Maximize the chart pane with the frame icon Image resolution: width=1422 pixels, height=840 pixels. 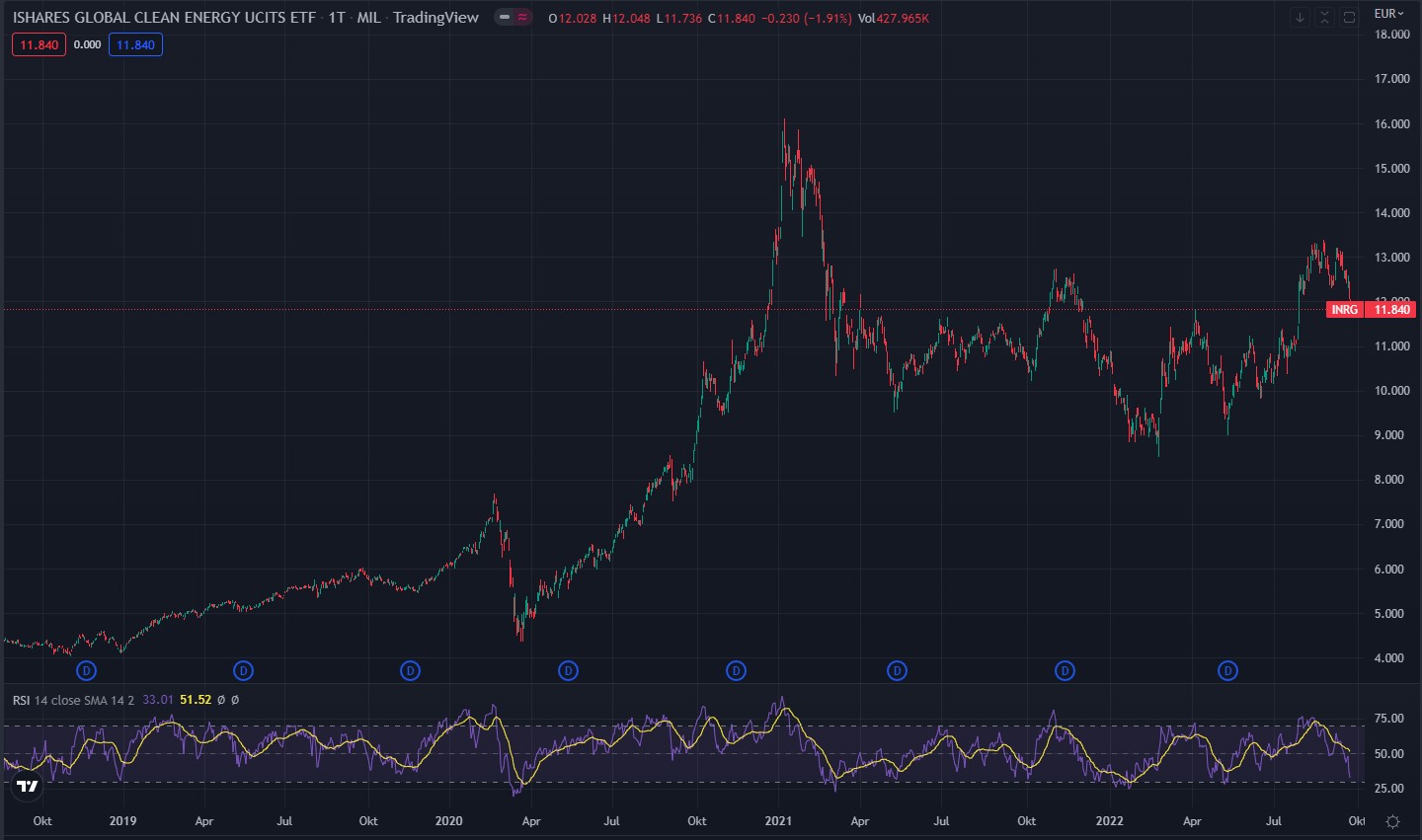[1350, 18]
